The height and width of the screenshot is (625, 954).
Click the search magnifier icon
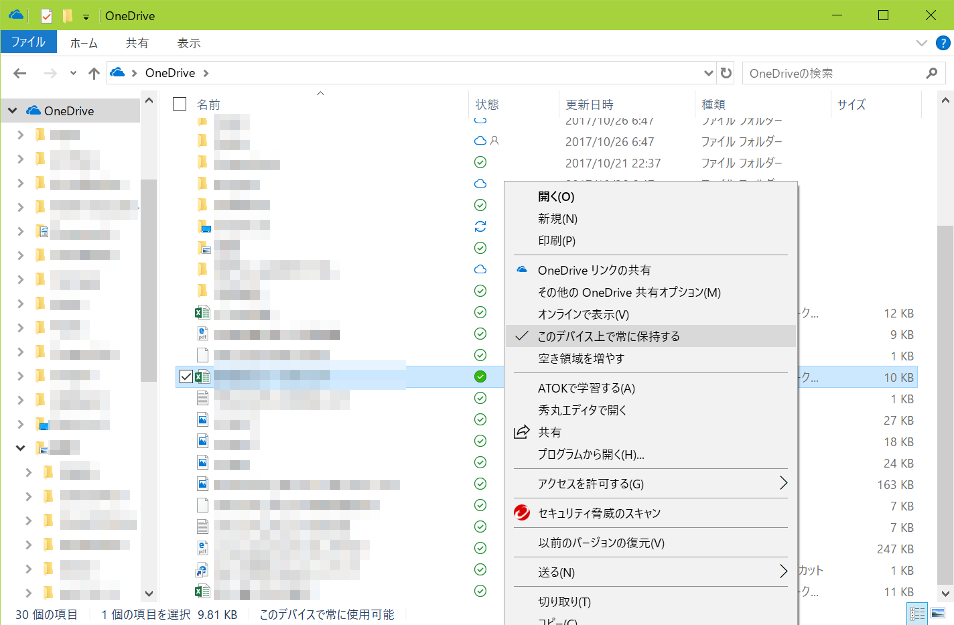[x=931, y=73]
